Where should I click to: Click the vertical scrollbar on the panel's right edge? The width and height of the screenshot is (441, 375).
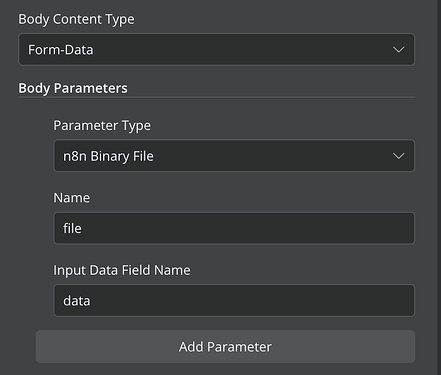click(x=439, y=187)
